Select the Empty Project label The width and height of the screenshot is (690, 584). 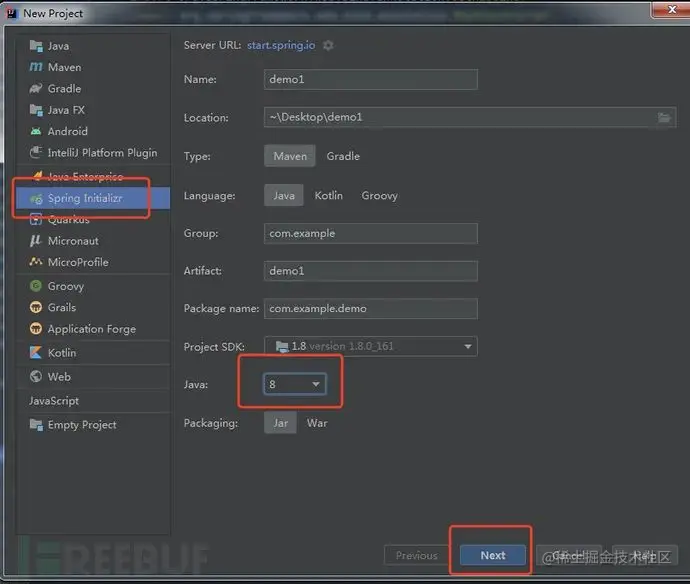coord(82,425)
